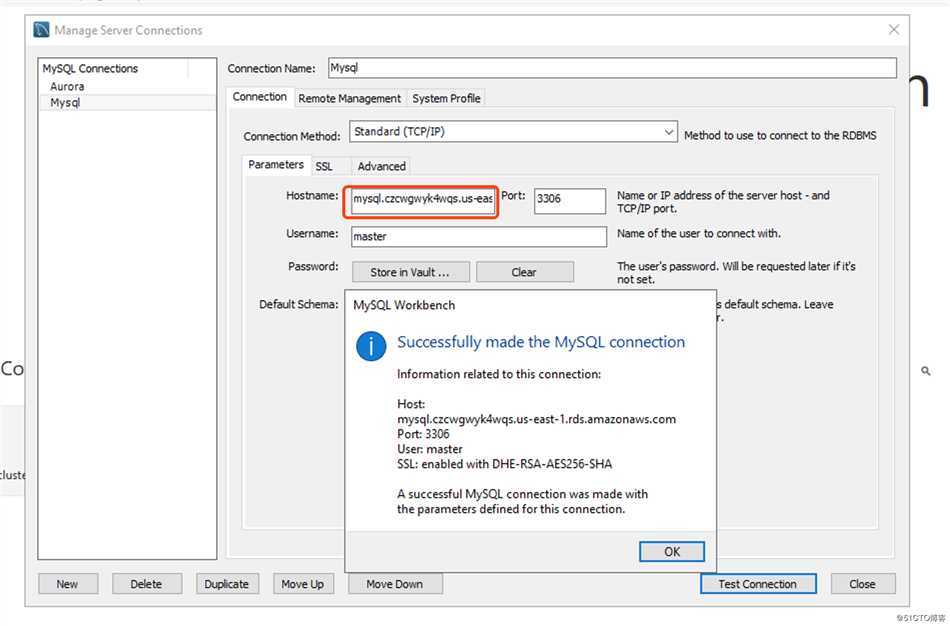Switch to the SSL sub-tab
950x626 pixels.
(324, 166)
